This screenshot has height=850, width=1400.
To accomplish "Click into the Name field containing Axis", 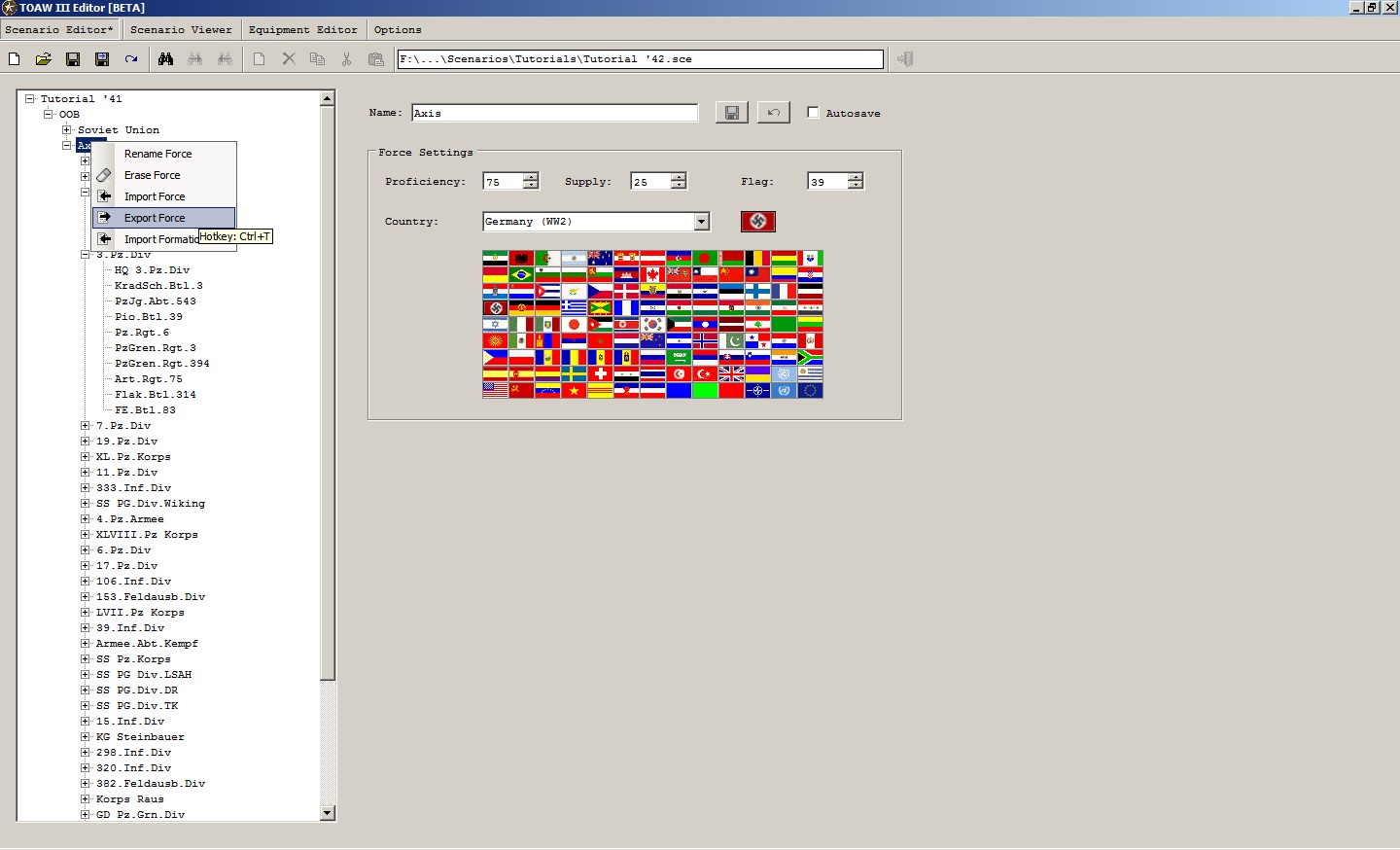I will [554, 113].
